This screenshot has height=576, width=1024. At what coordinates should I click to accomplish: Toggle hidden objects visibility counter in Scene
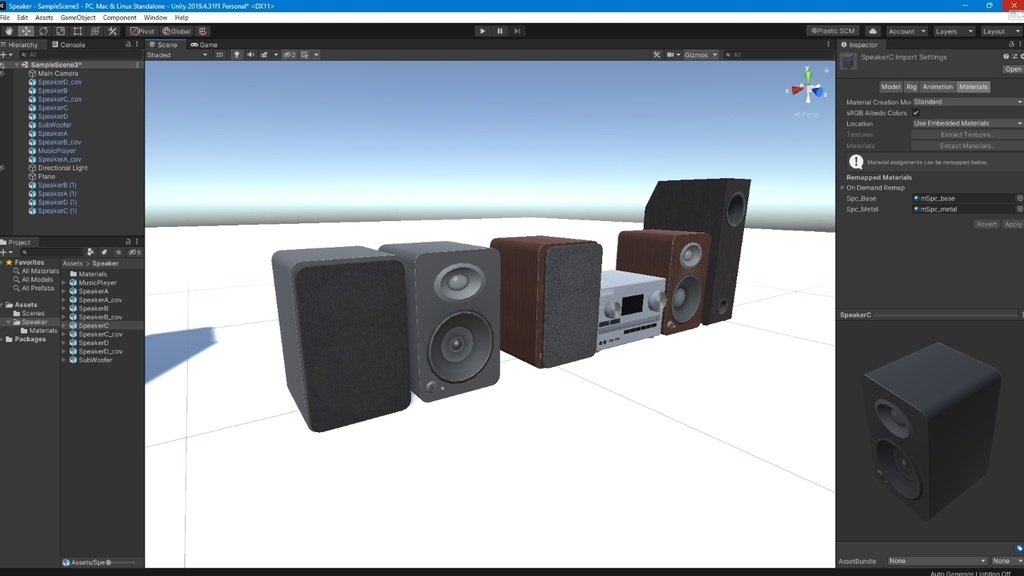point(289,55)
